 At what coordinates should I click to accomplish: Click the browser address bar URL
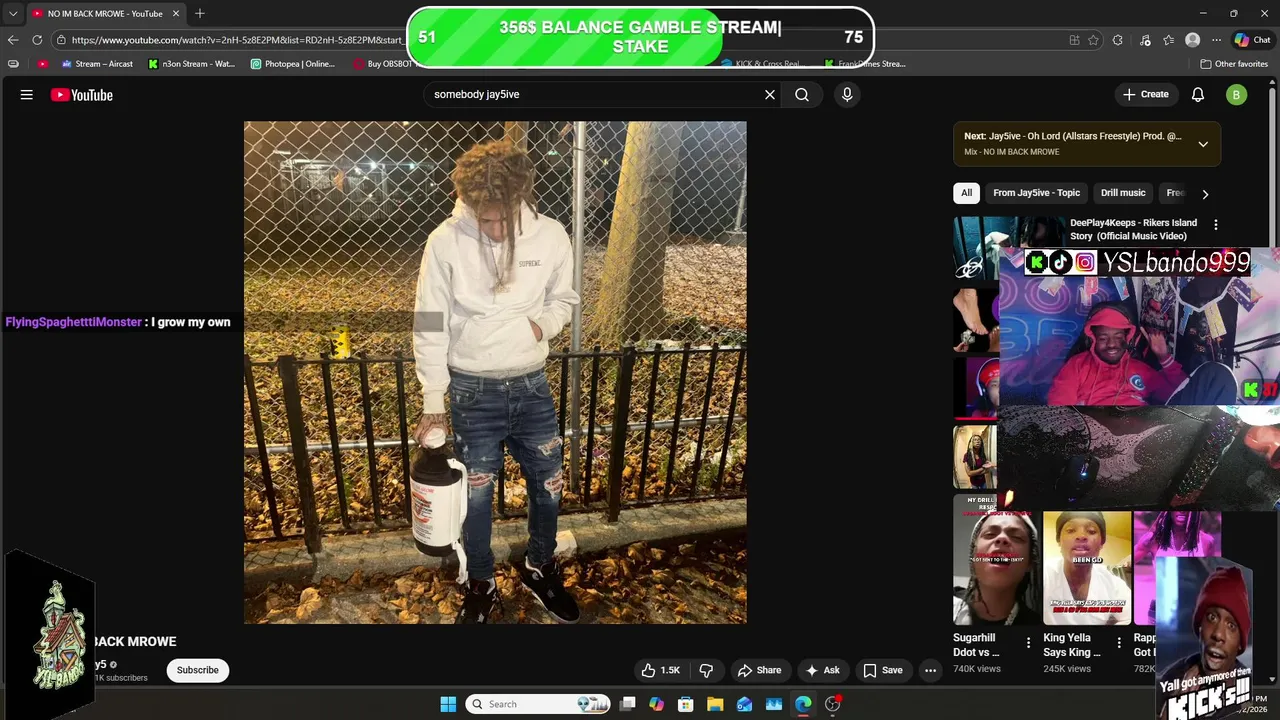coord(236,40)
